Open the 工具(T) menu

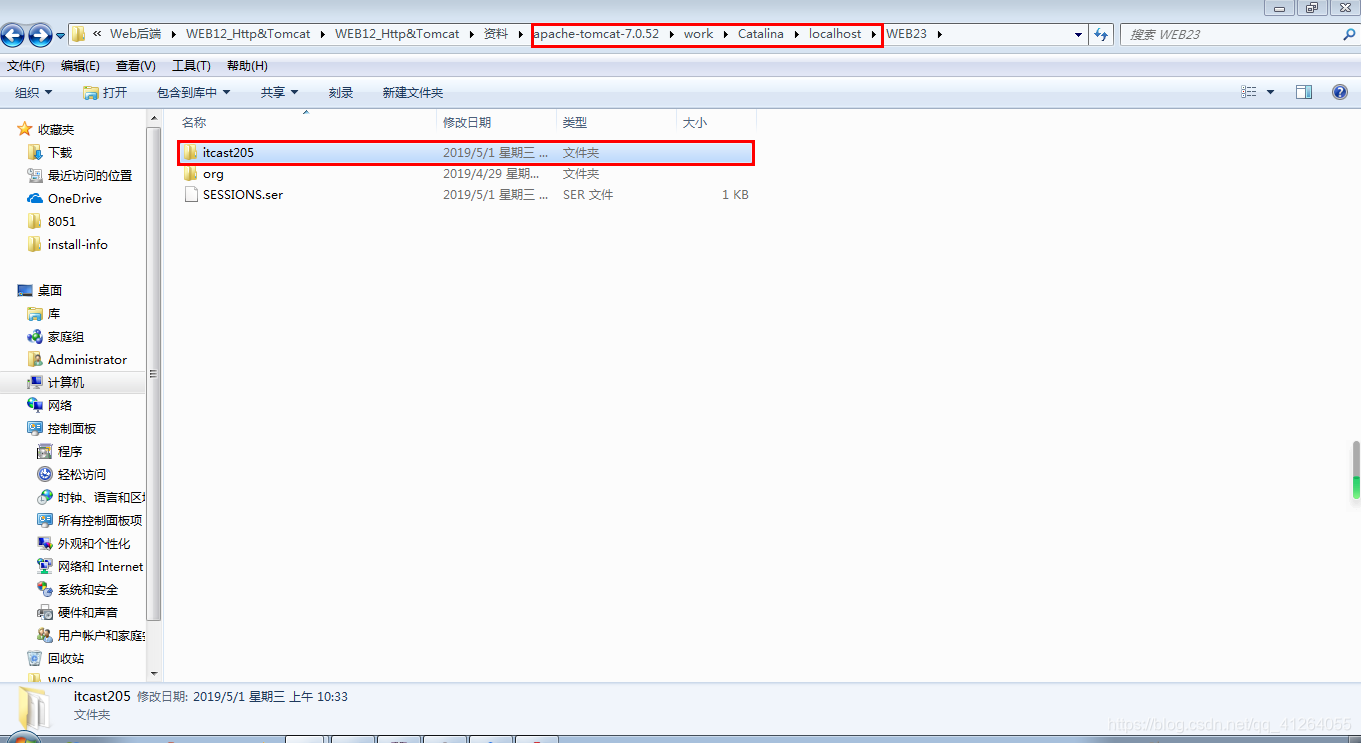[191, 66]
